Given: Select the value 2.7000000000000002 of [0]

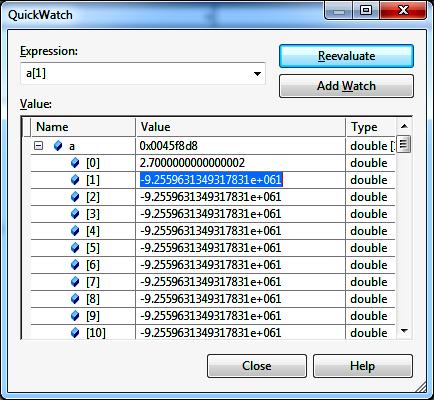Looking at the screenshot, I should [x=192, y=163].
